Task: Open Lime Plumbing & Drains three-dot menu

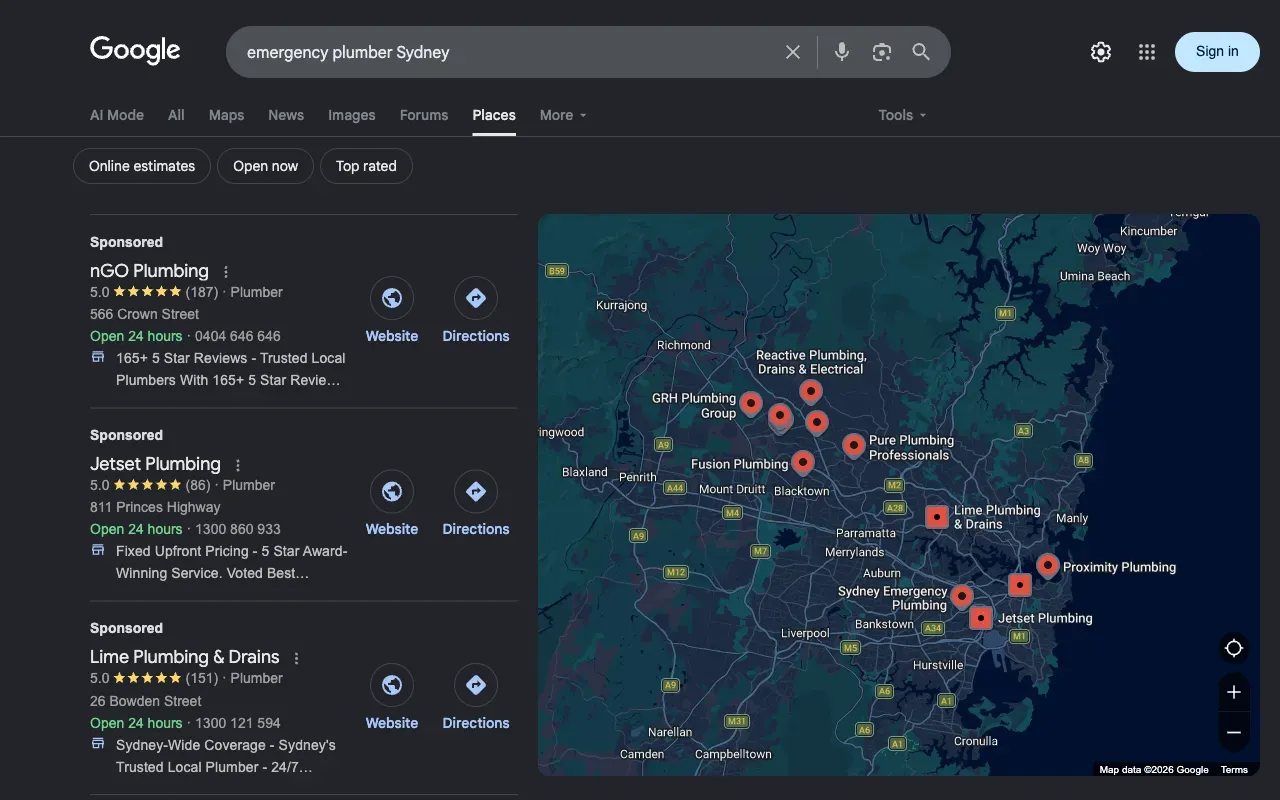Action: click(x=296, y=658)
